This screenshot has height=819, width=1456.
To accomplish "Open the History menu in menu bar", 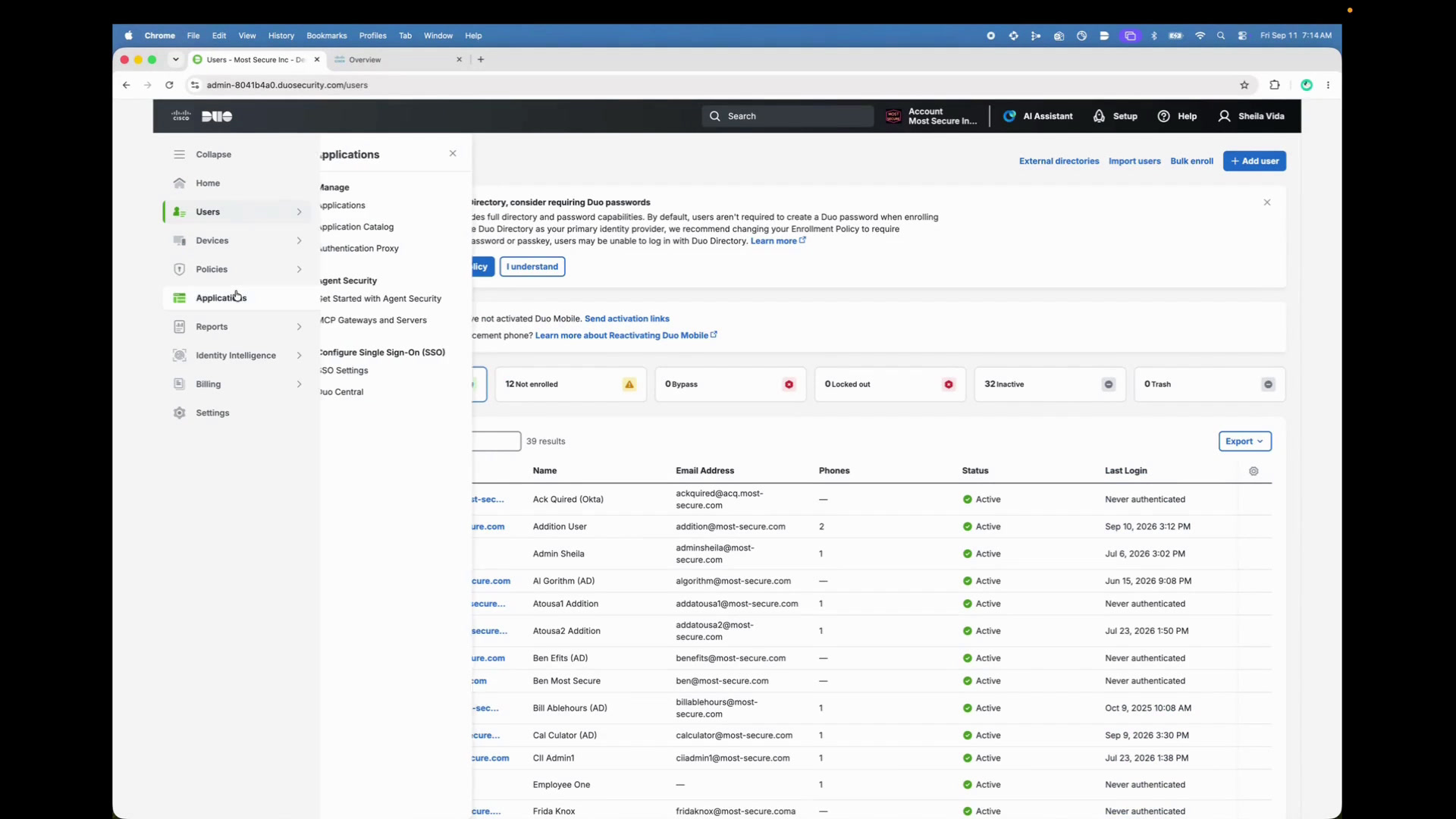I will click(x=281, y=36).
